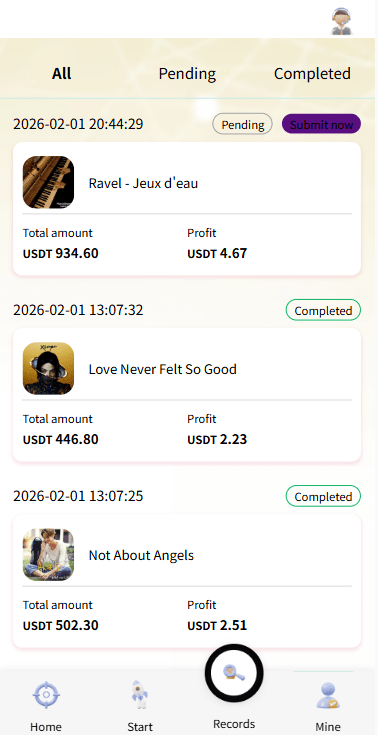Switch to the Completed tab

pyautogui.click(x=312, y=74)
